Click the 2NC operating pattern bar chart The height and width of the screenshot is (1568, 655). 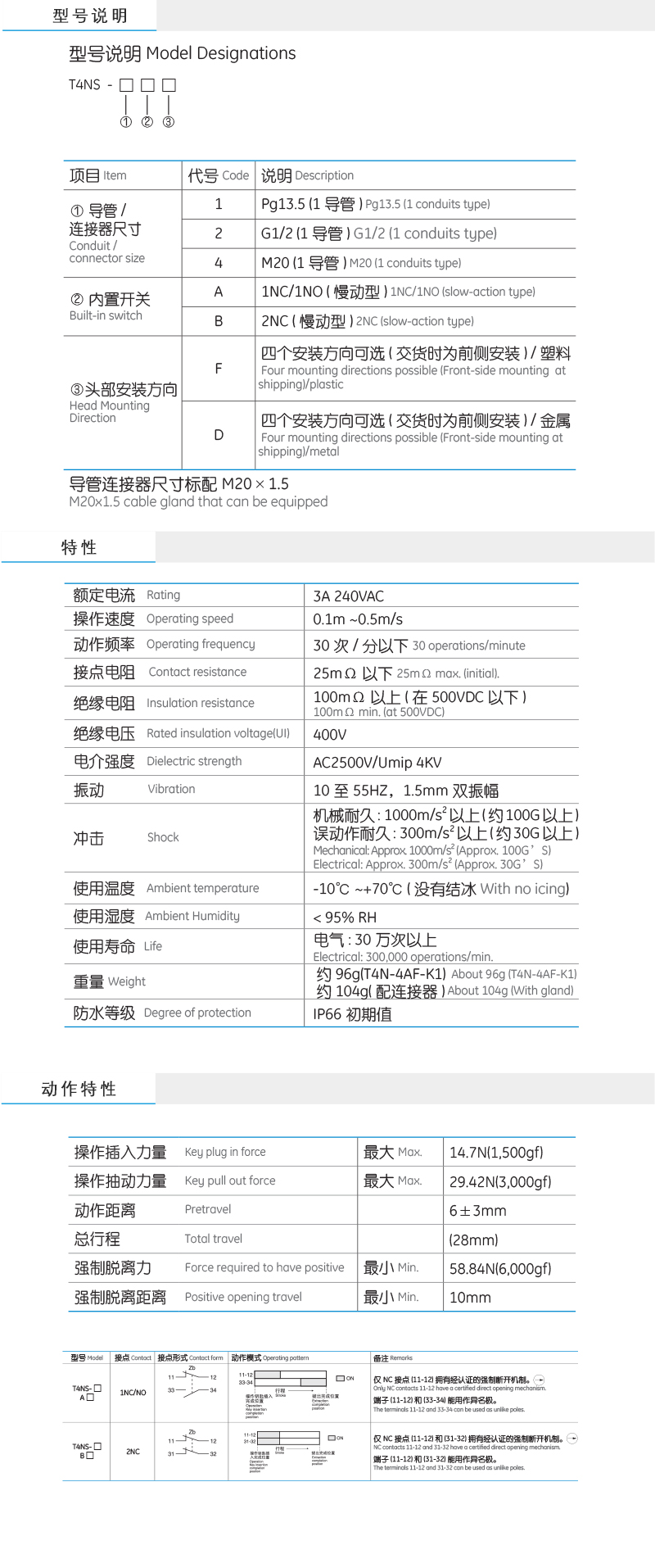pyautogui.click(x=288, y=1439)
